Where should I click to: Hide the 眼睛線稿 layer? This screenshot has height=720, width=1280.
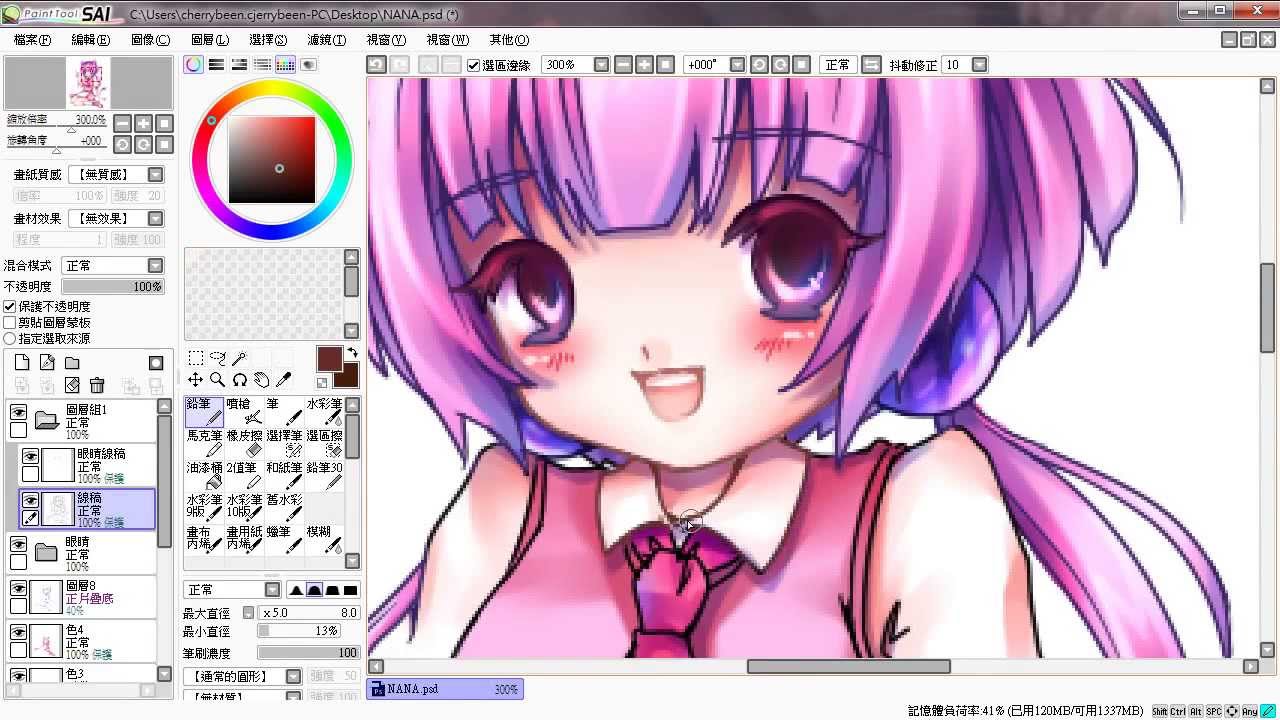click(x=30, y=457)
